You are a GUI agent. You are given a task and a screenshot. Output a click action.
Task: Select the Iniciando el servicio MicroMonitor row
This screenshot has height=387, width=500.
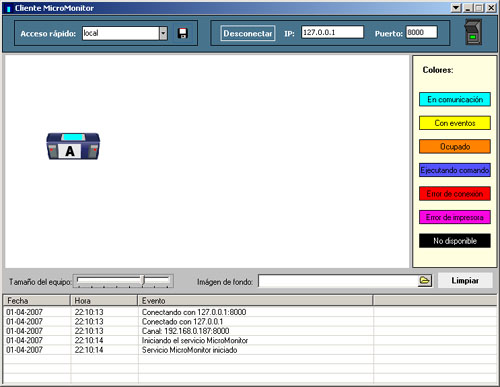tap(250, 340)
